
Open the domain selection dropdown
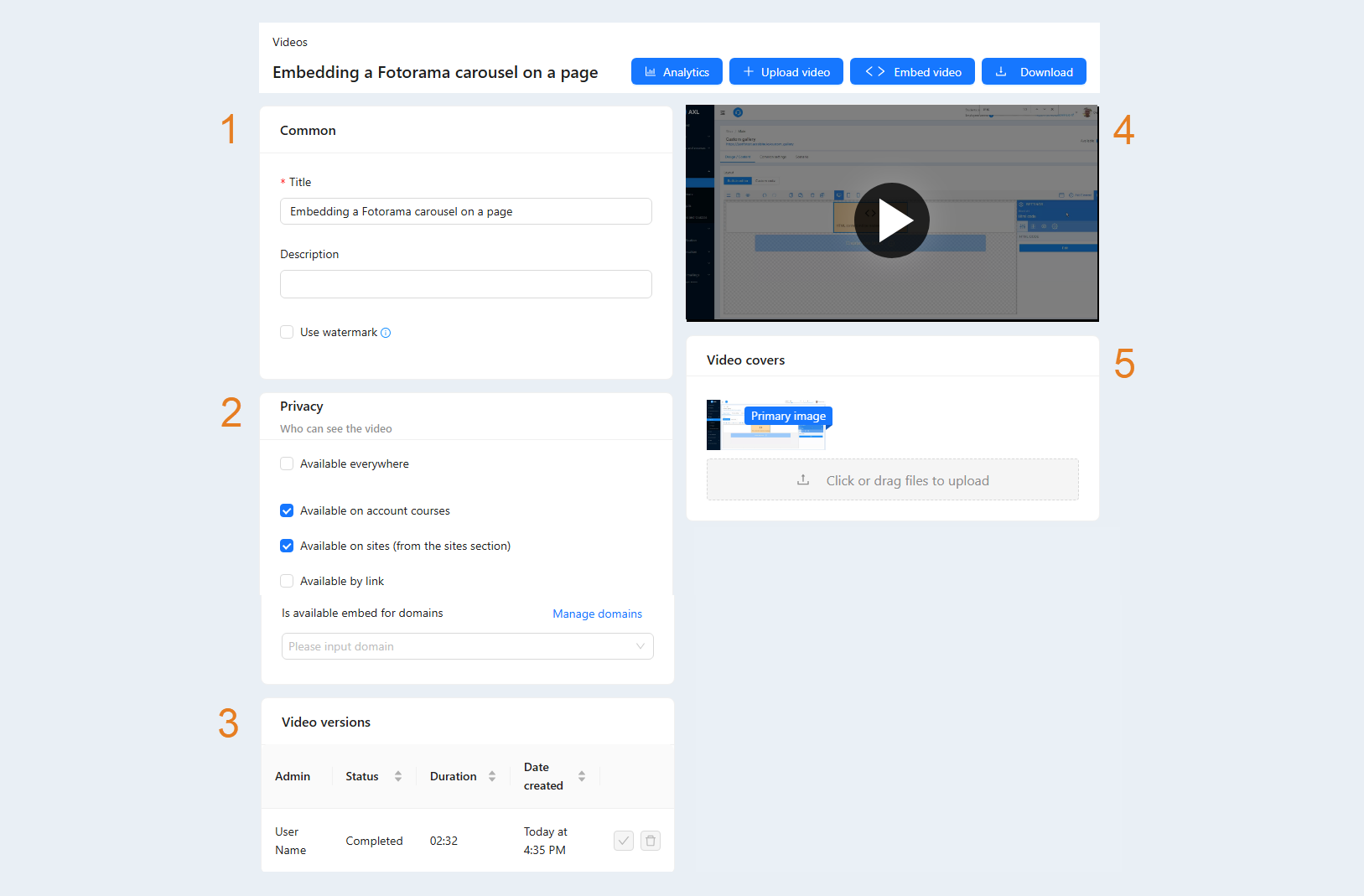[468, 646]
